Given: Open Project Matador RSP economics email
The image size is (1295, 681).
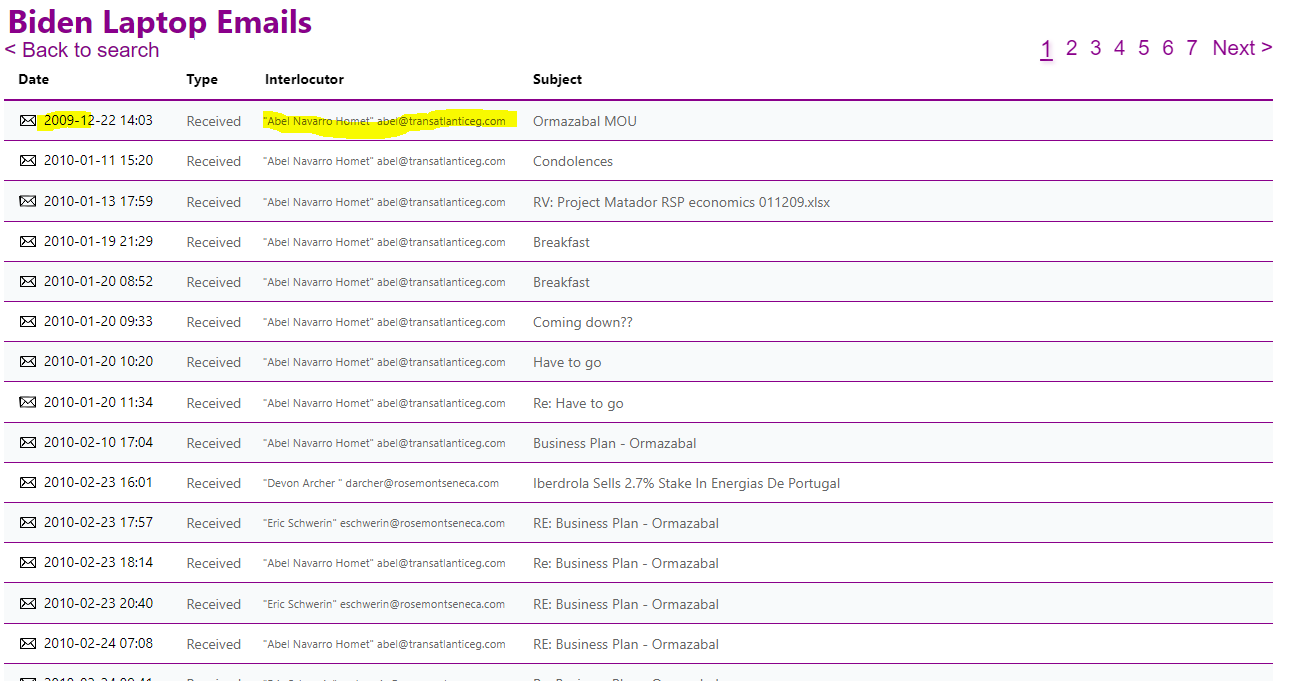Looking at the screenshot, I should [681, 202].
